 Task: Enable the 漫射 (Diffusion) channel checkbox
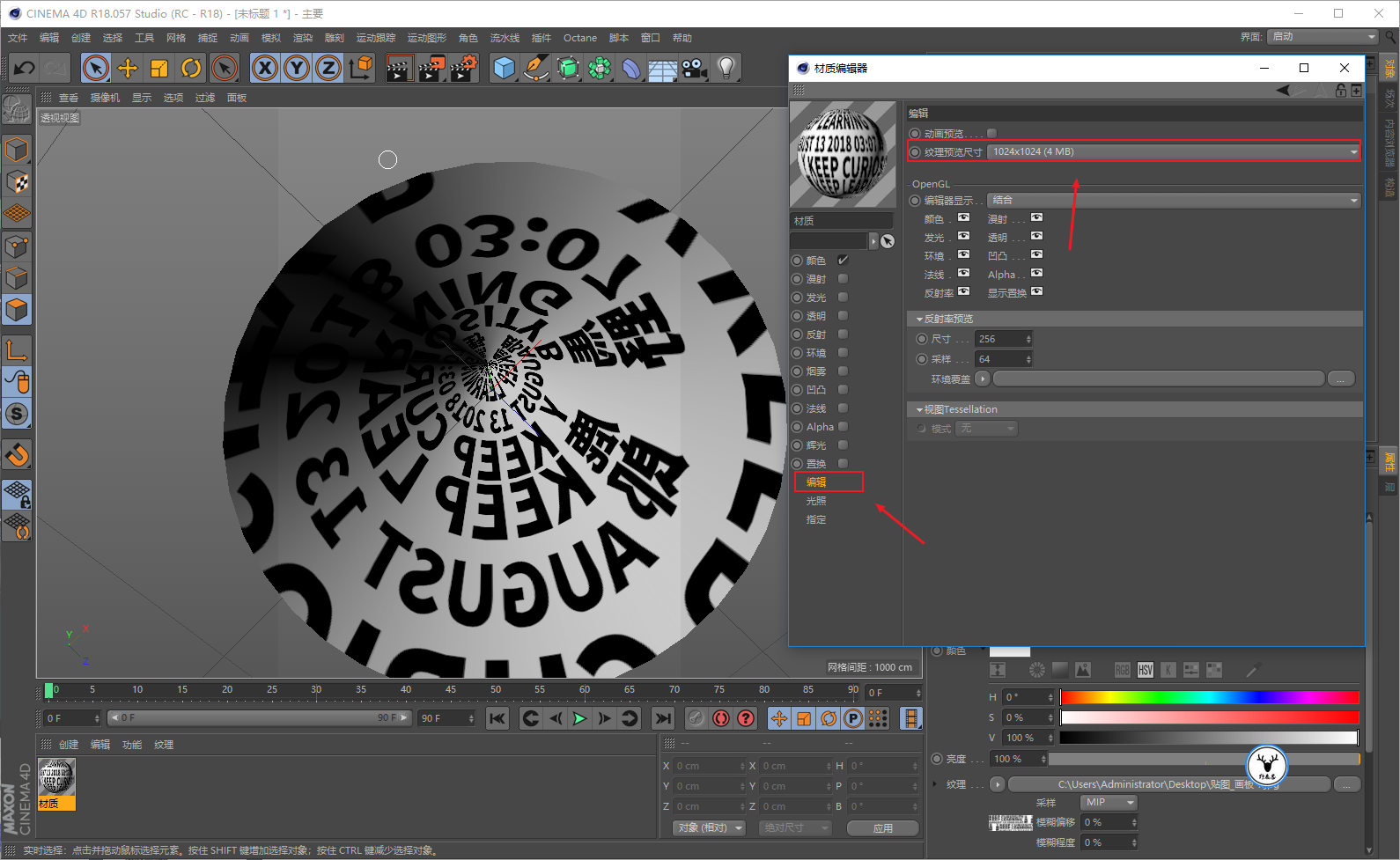pyautogui.click(x=843, y=279)
